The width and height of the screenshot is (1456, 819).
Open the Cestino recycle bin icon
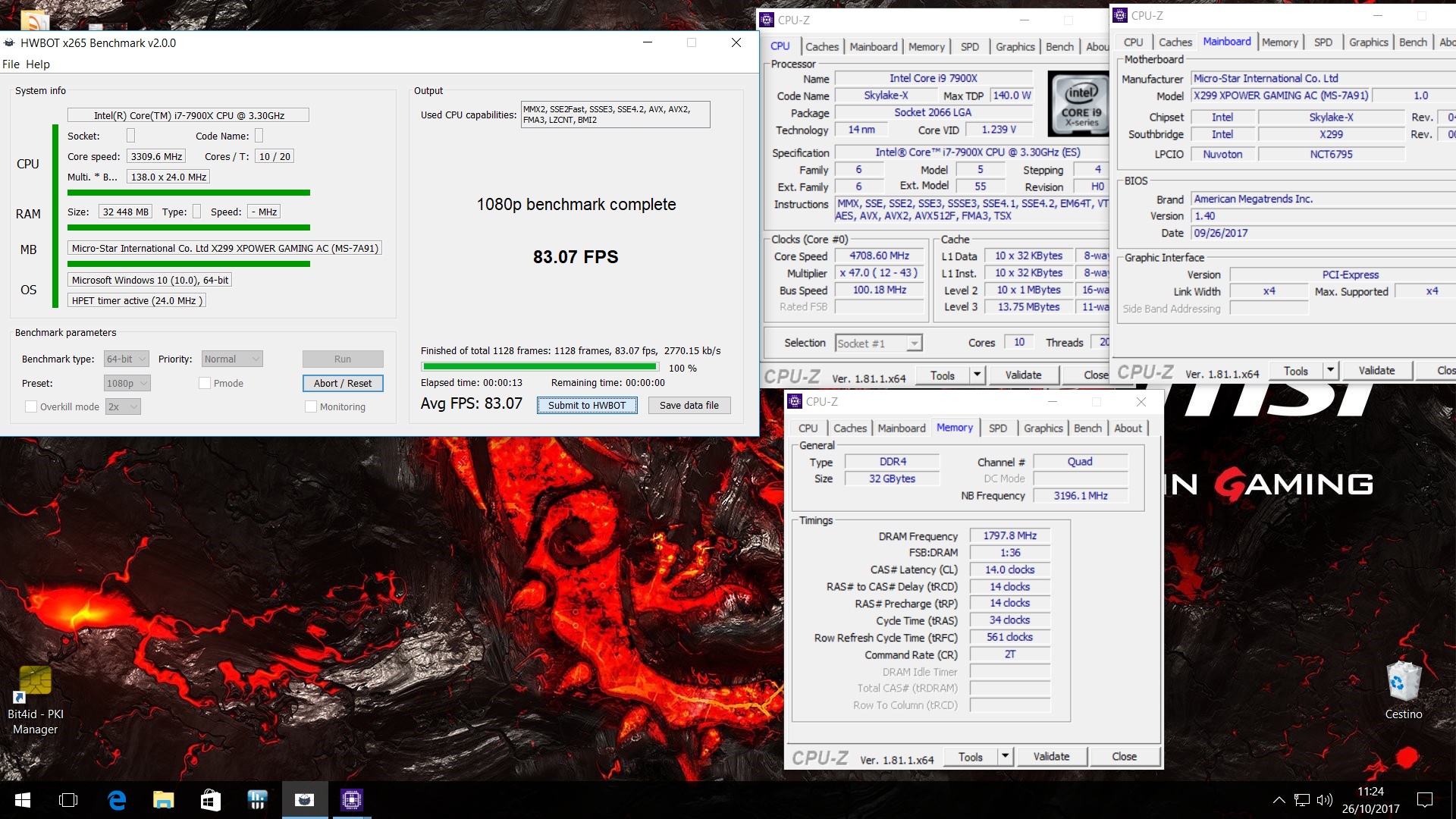(1403, 690)
